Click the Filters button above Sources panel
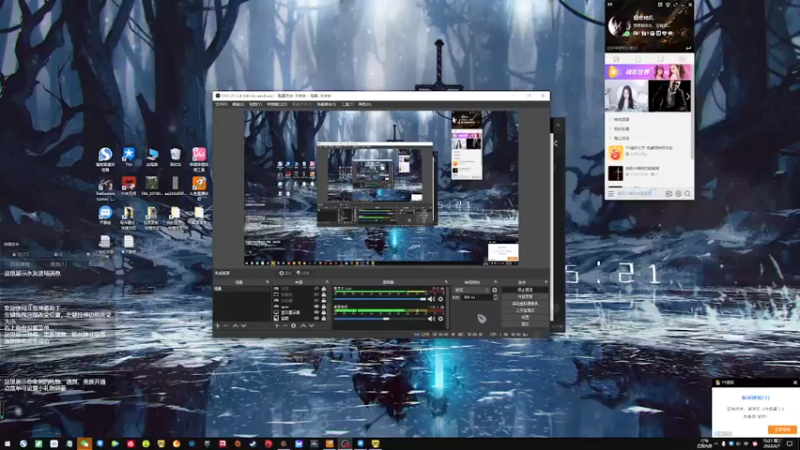Image resolution: width=800 pixels, height=450 pixels. pyautogui.click(x=303, y=273)
